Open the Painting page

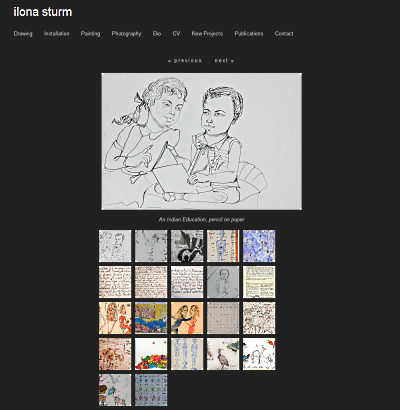click(x=90, y=33)
